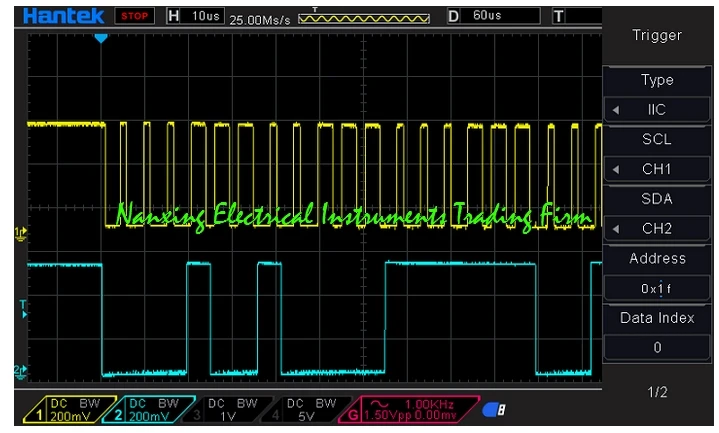Screen dimensions: 719x433
Task: Click the 25.00Ms/s sample rate readout
Action: coord(260,20)
